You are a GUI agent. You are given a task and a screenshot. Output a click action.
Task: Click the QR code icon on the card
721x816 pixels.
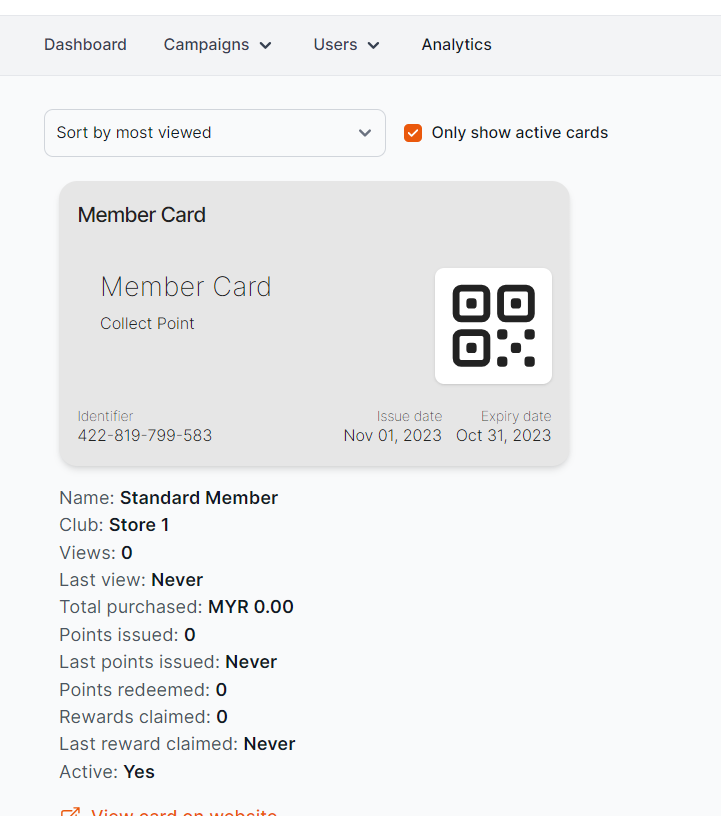coord(493,326)
